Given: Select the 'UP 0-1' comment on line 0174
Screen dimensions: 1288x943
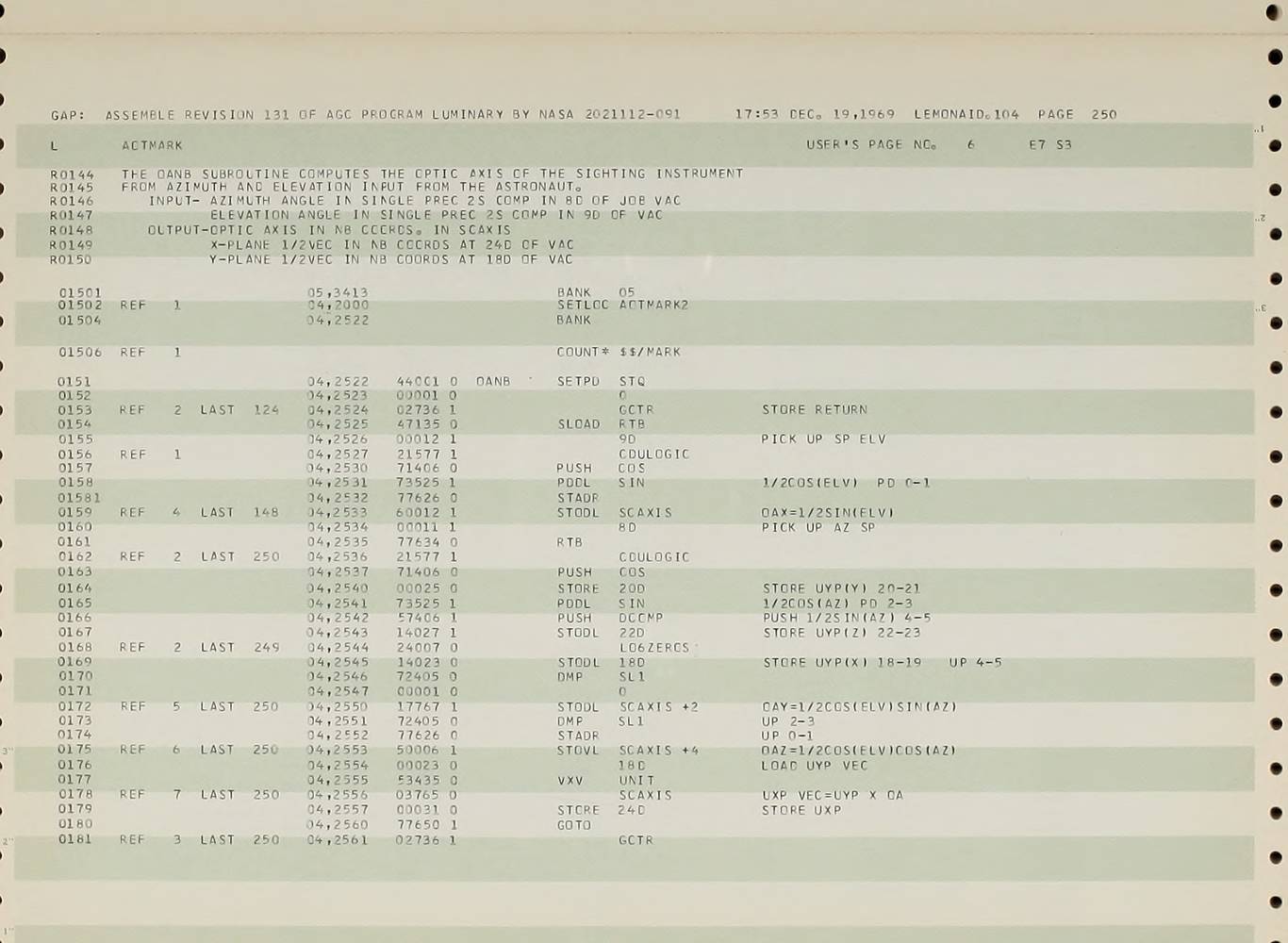Looking at the screenshot, I should click(787, 736).
